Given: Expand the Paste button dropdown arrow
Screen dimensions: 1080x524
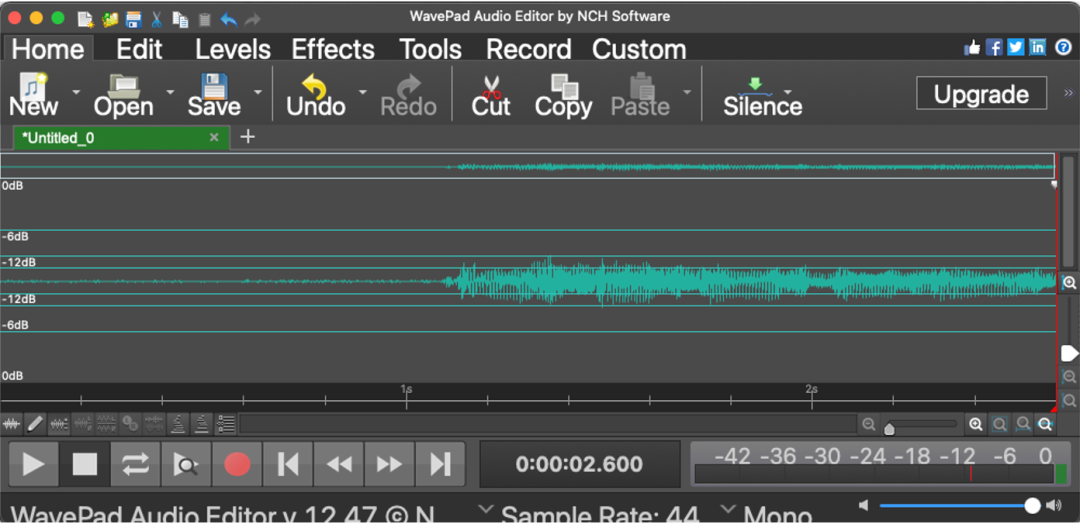Looking at the screenshot, I should coord(687,91).
